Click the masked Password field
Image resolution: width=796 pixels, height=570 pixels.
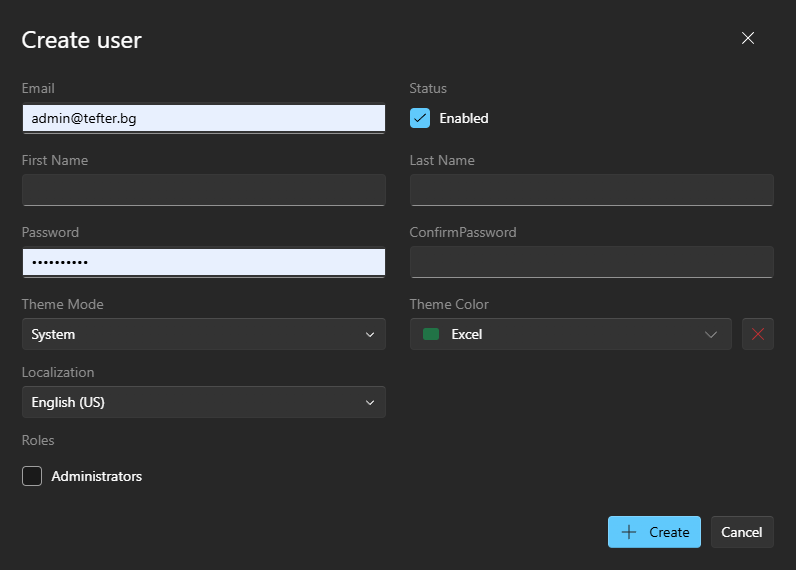pos(204,262)
